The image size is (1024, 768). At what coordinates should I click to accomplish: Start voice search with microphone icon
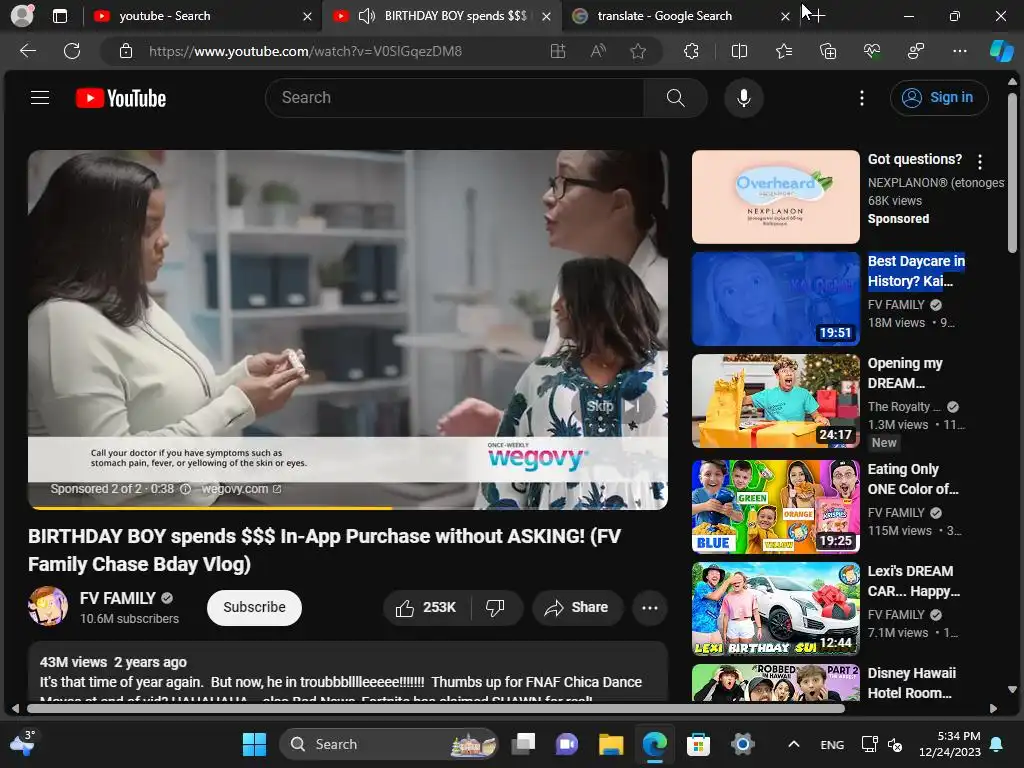point(743,98)
